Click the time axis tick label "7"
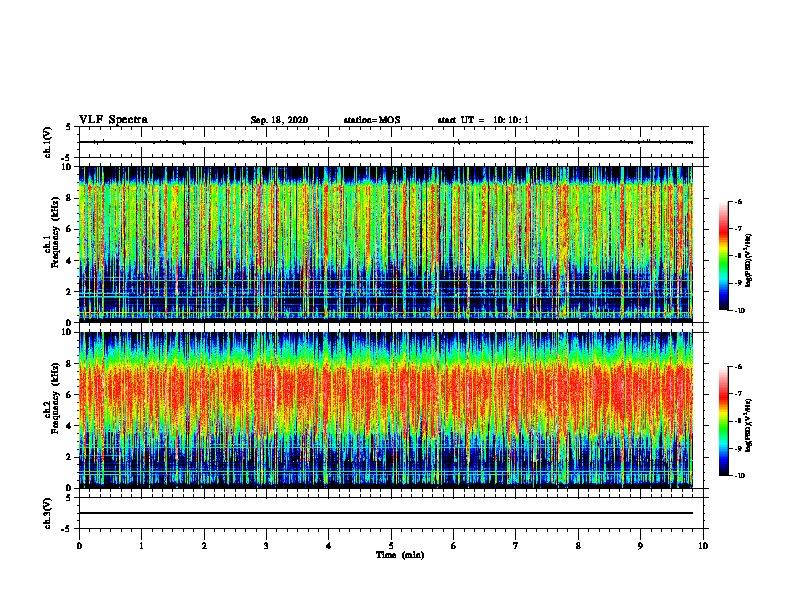Image resolution: width=792 pixels, height=612 pixels. pyautogui.click(x=516, y=546)
